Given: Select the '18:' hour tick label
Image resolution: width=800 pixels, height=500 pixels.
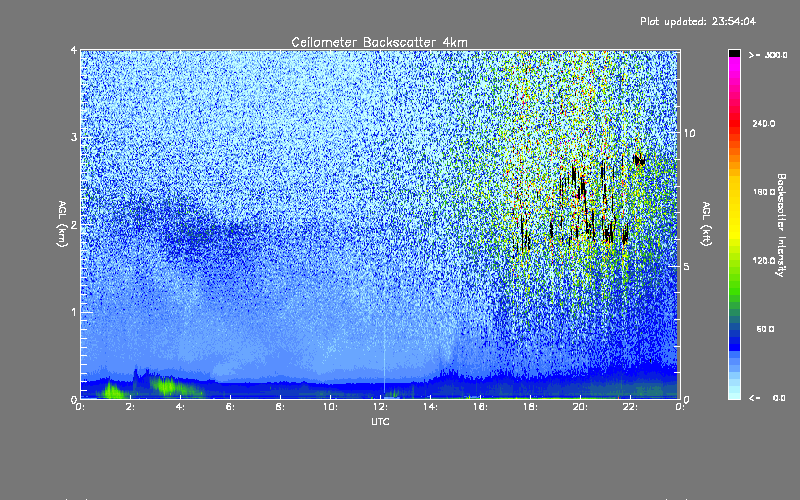Looking at the screenshot, I should coord(531,407).
